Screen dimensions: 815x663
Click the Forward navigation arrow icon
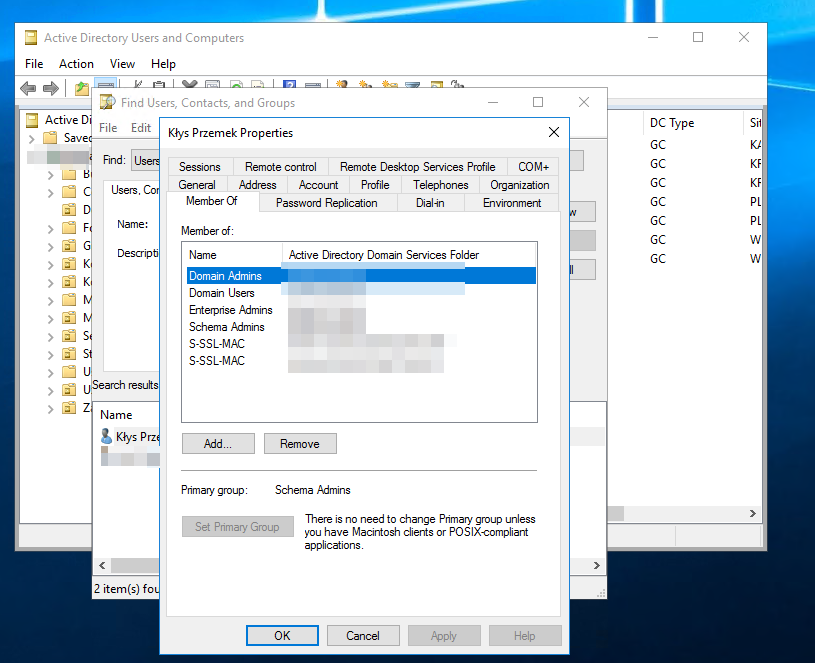click(48, 87)
